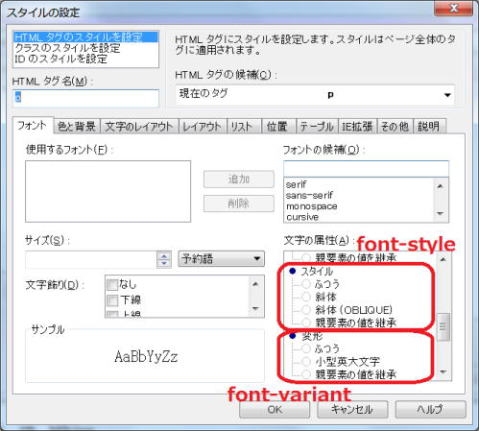The height and width of the screenshot is (431, 479).
Task: Click the 文字の属性 scrollbar thumb
Action: click(443, 327)
